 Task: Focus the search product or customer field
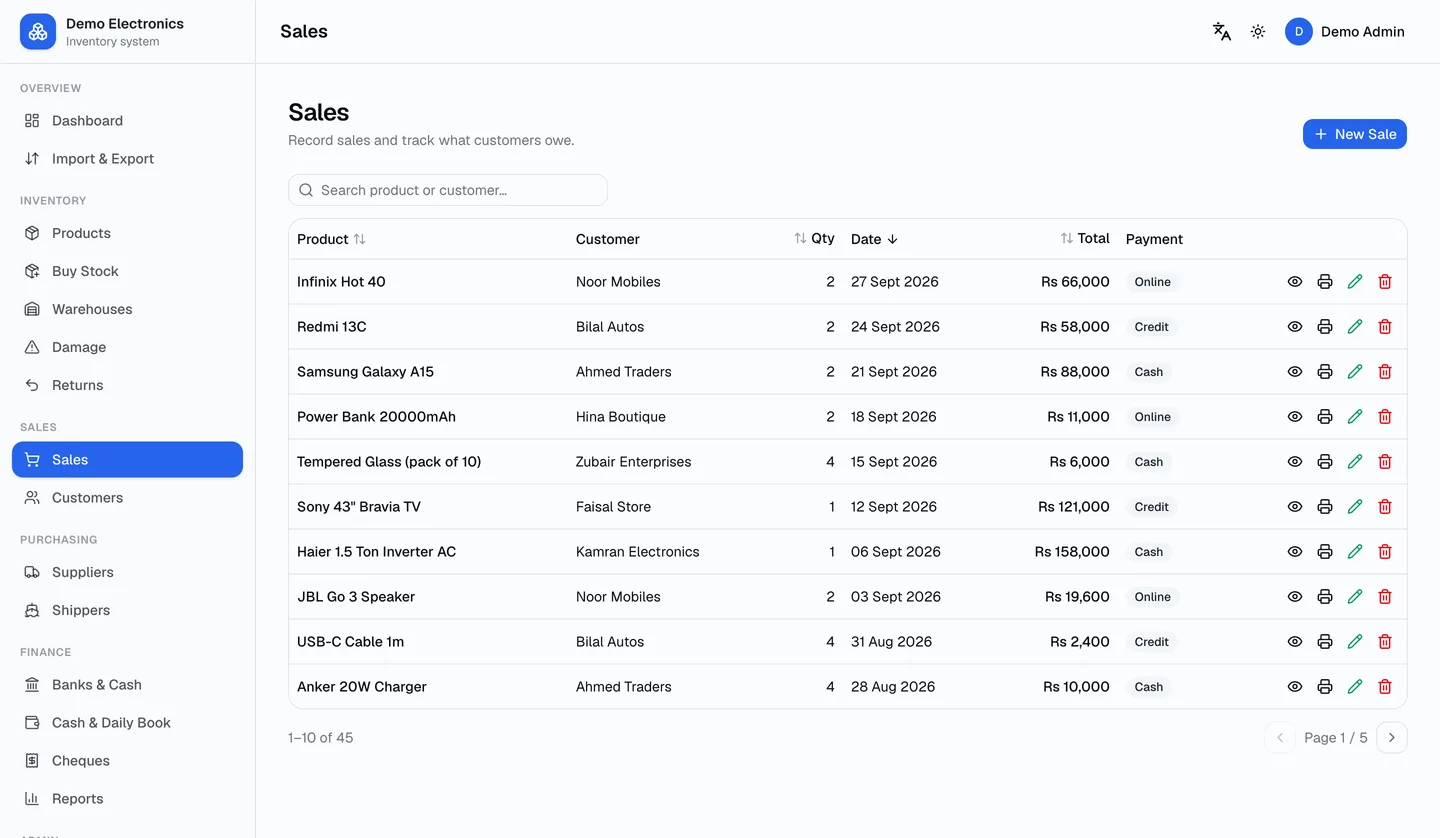click(x=448, y=190)
